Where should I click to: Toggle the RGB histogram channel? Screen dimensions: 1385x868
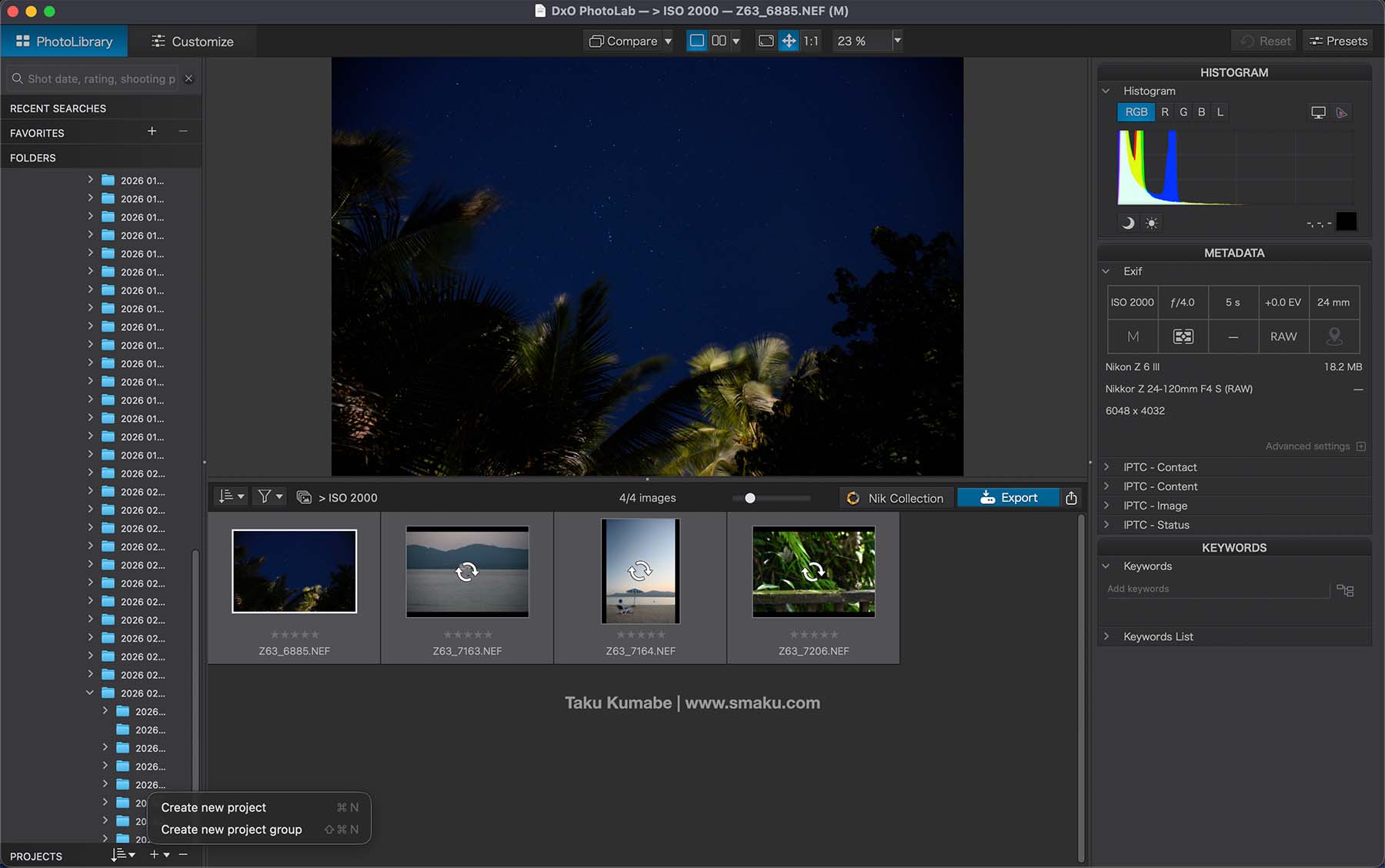point(1136,112)
